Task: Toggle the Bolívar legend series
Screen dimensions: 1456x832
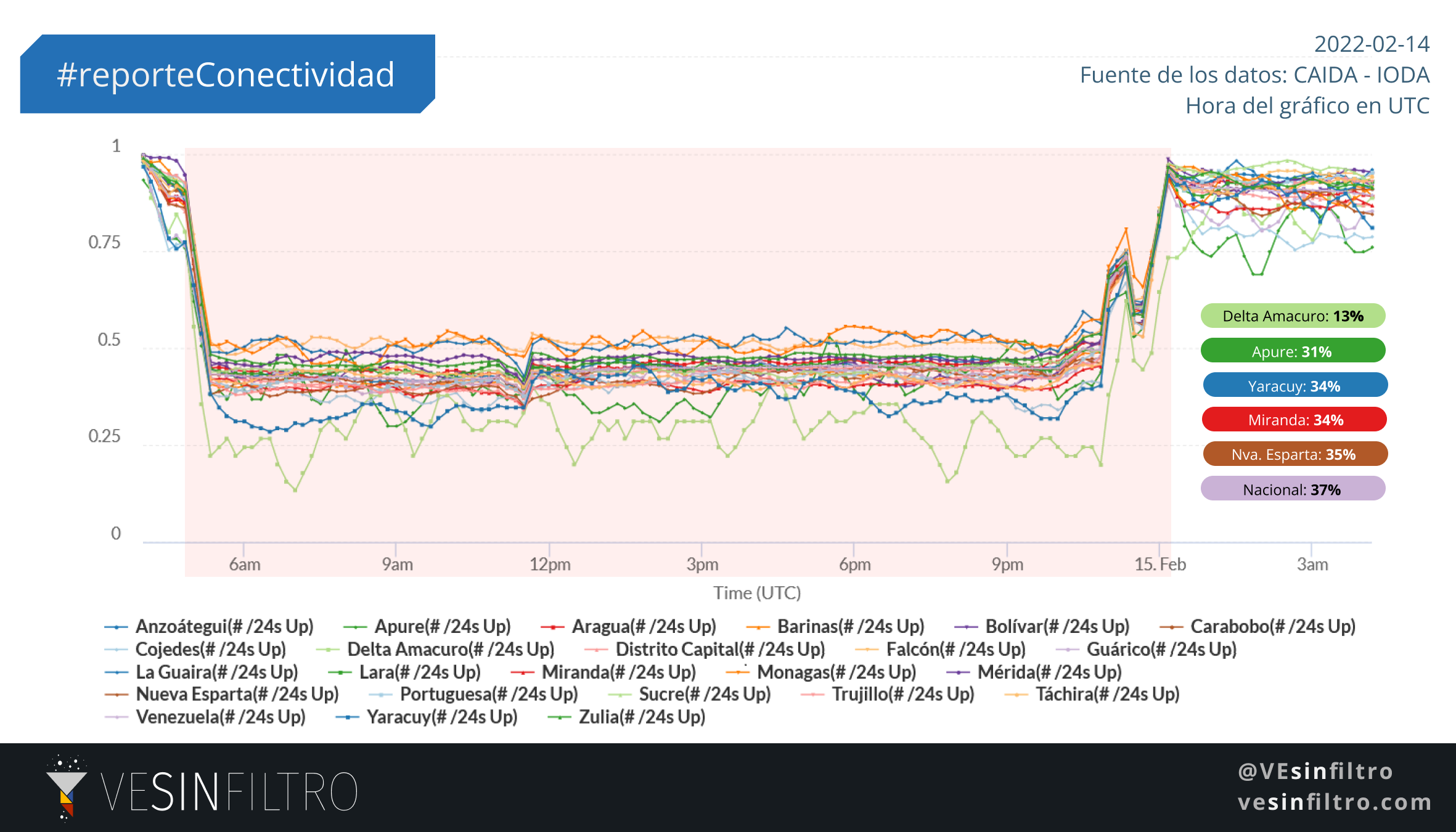Action: [x=1042, y=626]
